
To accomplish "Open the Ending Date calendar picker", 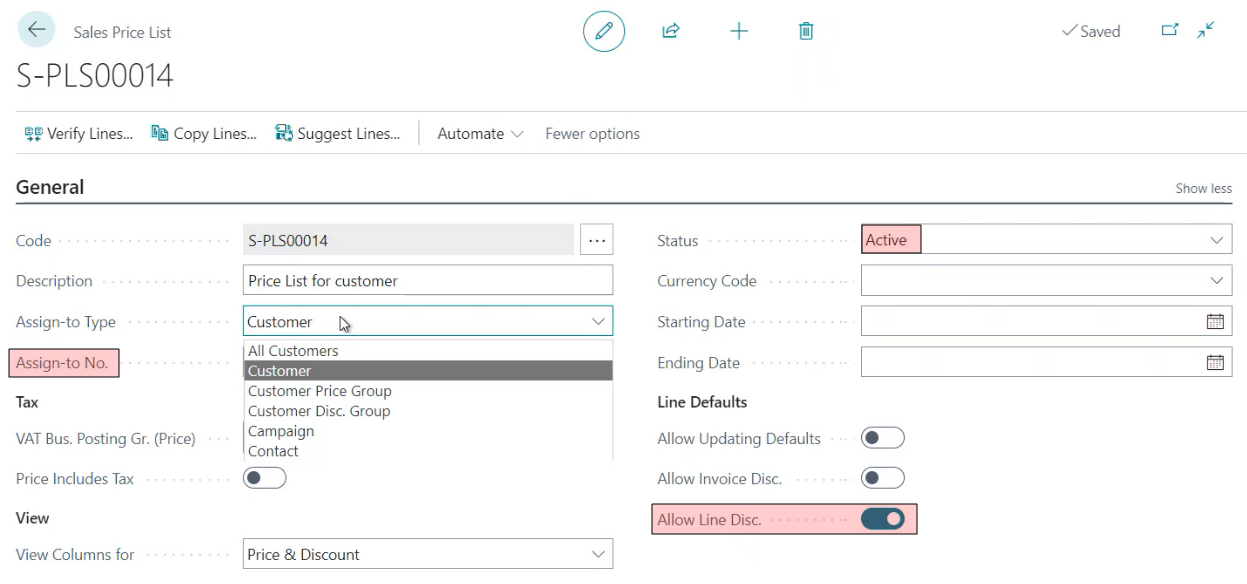I will click(1215, 363).
